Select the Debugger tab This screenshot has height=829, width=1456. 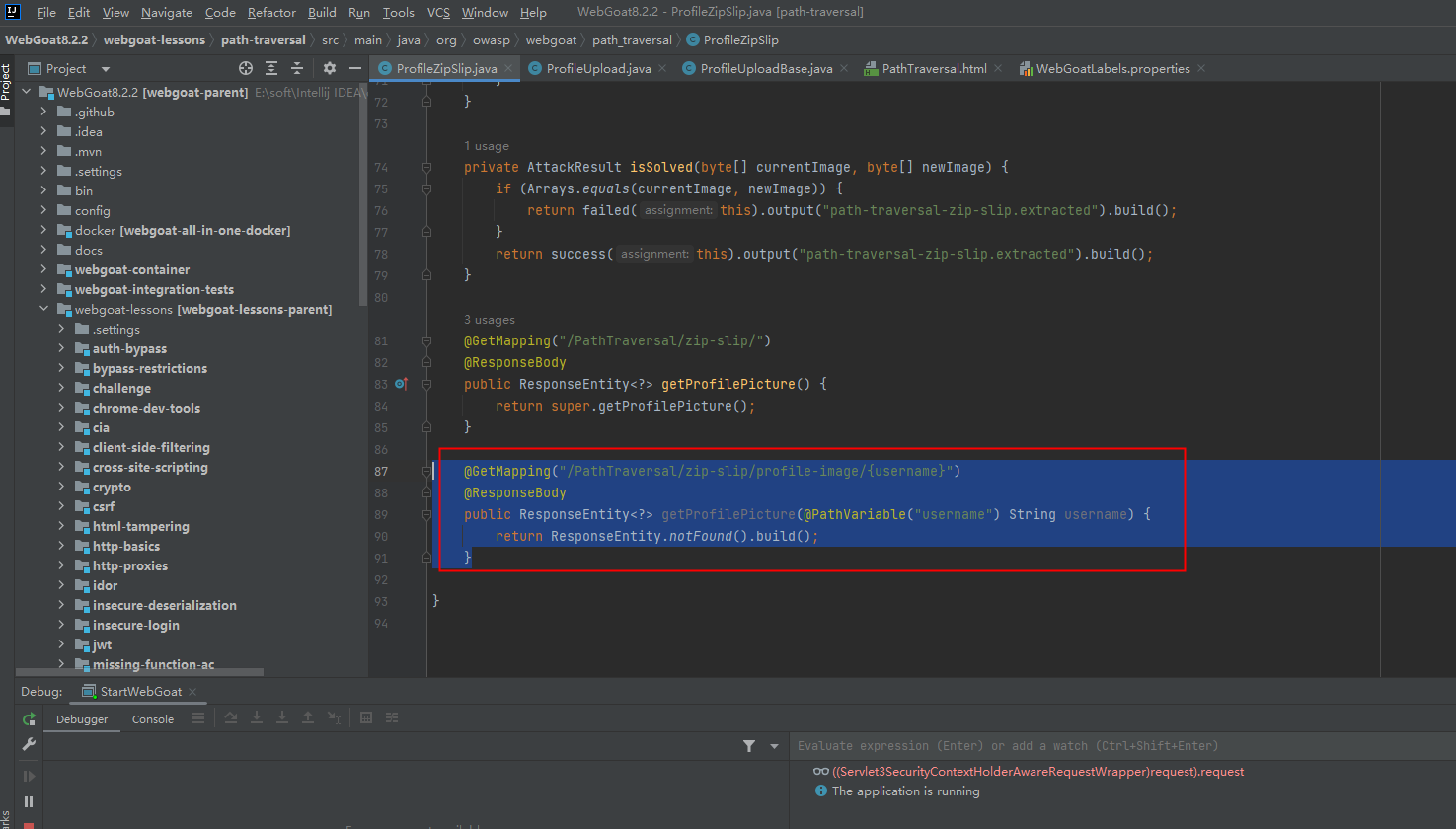click(x=82, y=719)
